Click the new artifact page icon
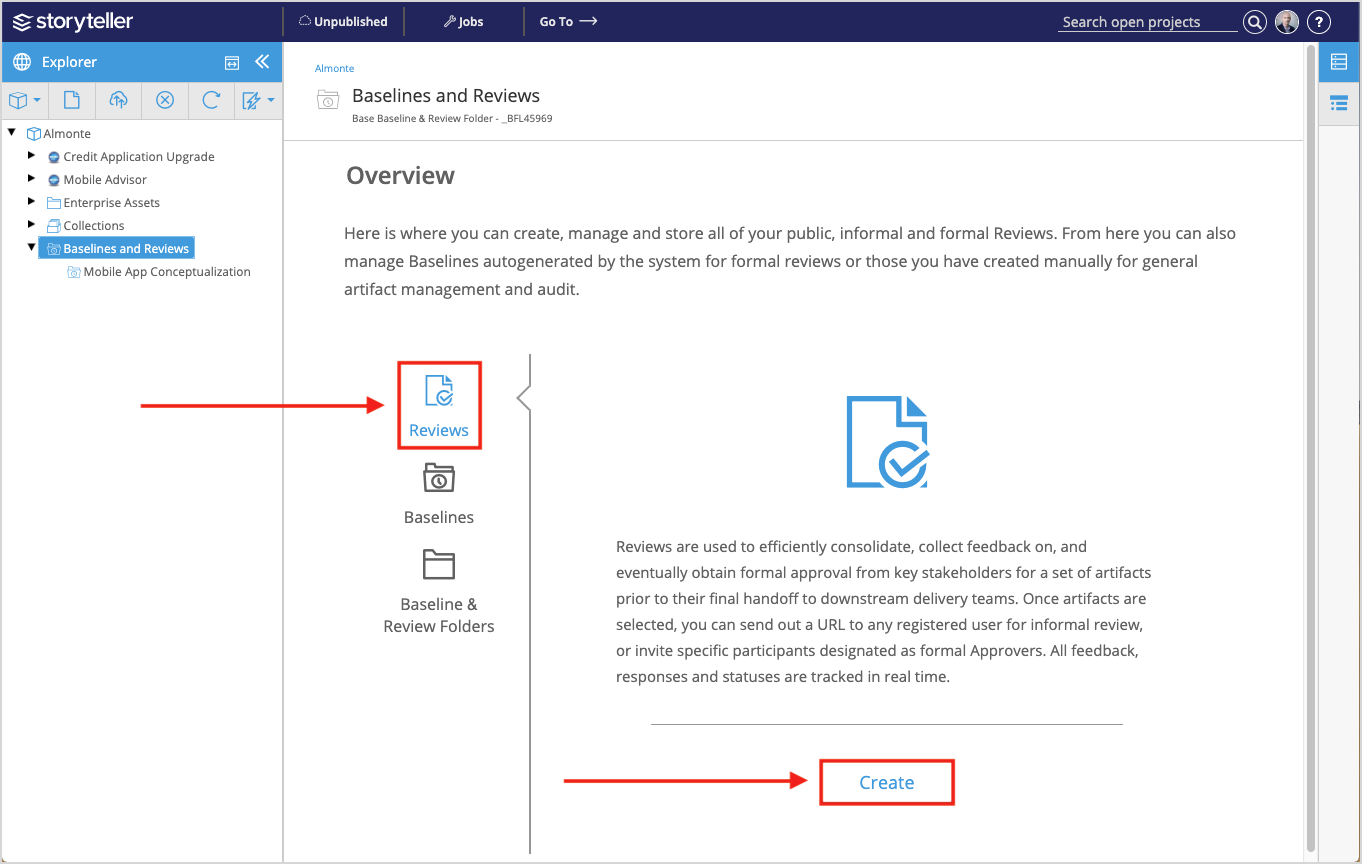Image resolution: width=1362 pixels, height=864 pixels. (x=71, y=100)
